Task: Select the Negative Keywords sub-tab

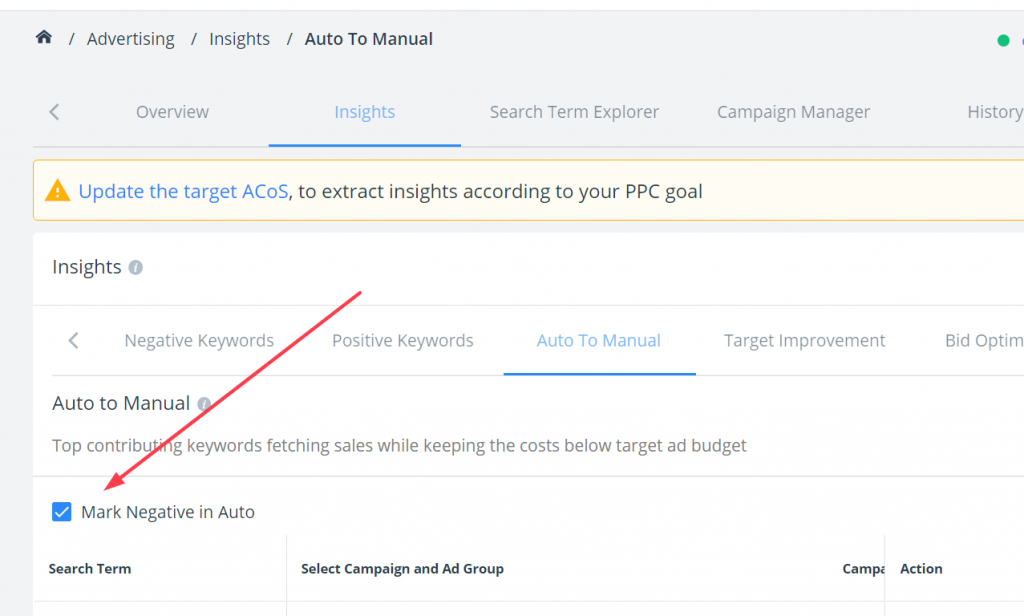Action: click(x=199, y=340)
